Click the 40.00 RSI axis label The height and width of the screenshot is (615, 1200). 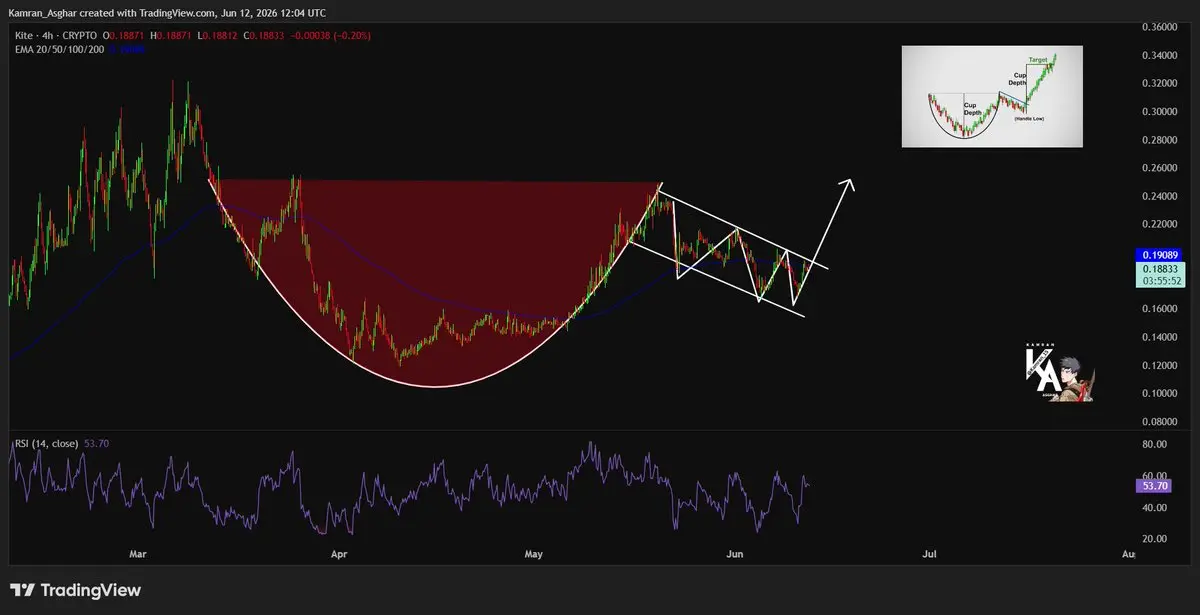pos(1156,508)
